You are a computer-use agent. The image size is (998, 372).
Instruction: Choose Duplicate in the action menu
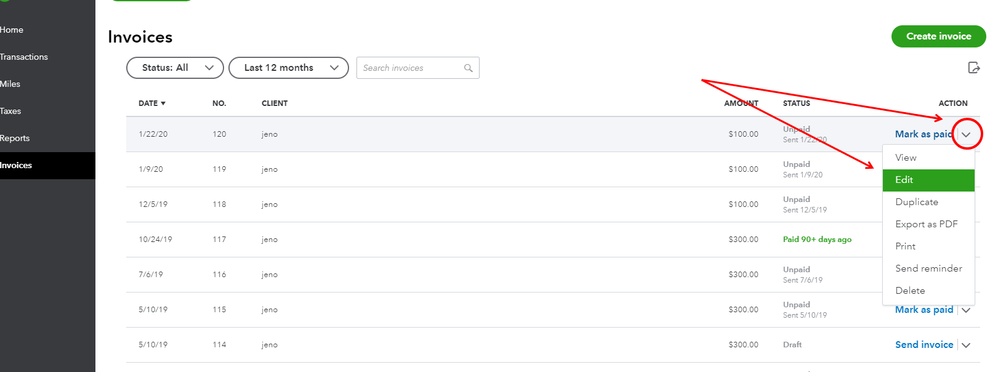click(929, 202)
